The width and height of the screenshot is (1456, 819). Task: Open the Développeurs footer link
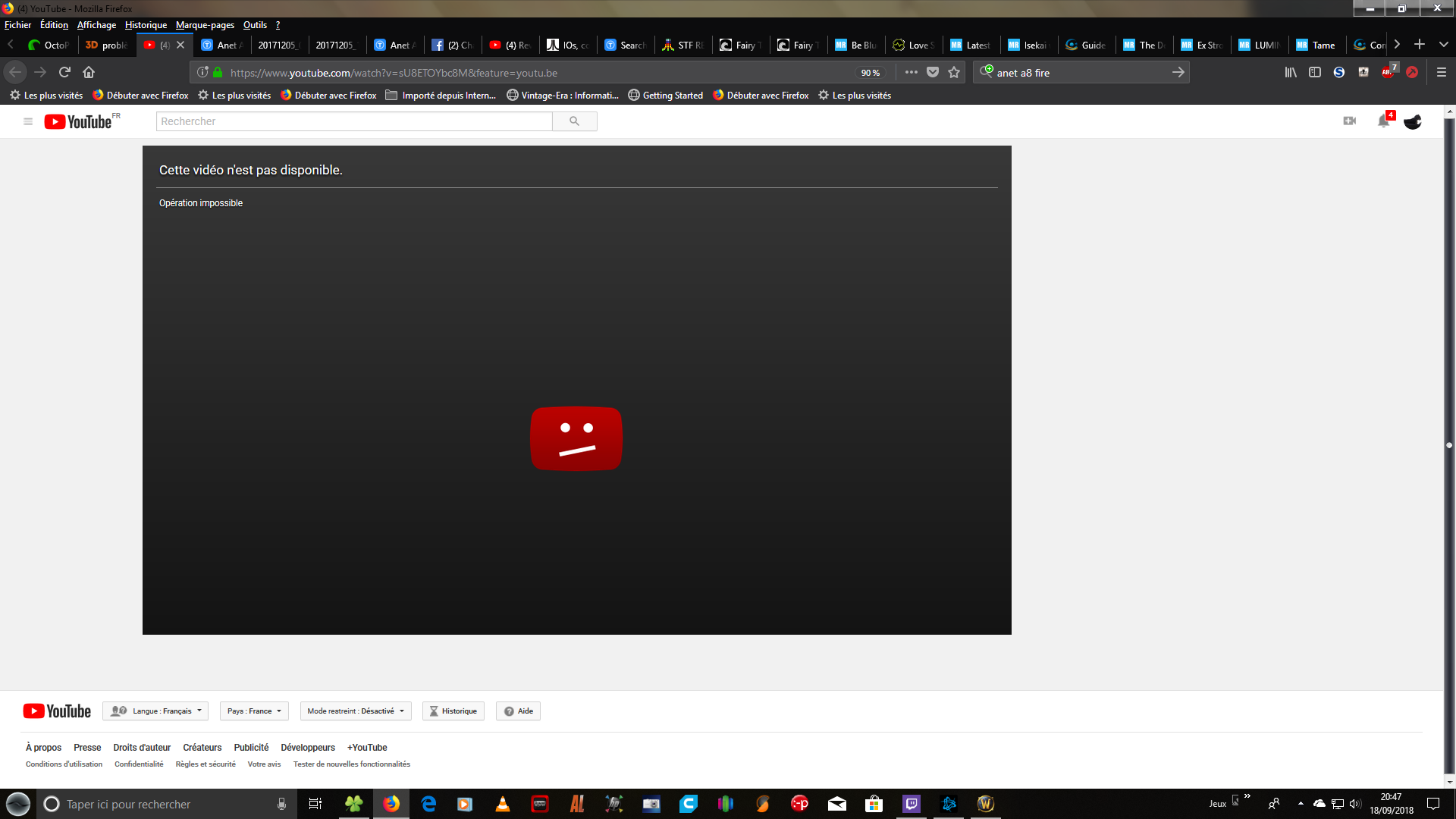pos(308,748)
